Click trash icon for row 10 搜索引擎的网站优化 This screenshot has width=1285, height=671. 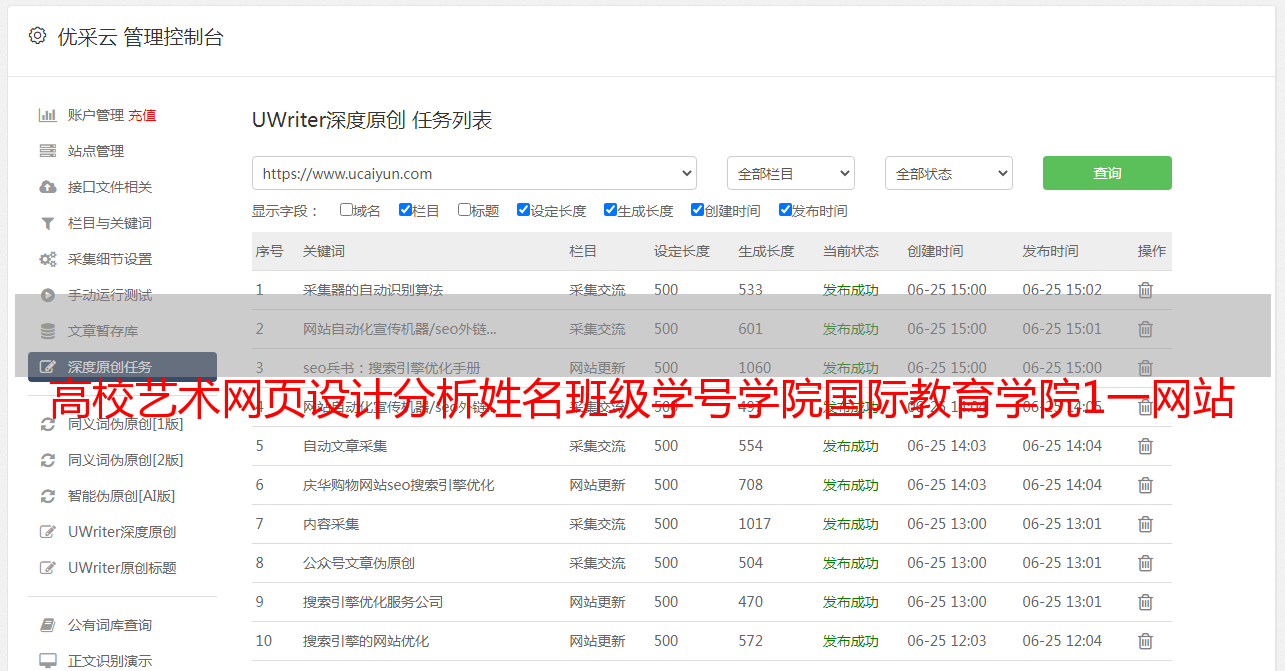(1145, 641)
